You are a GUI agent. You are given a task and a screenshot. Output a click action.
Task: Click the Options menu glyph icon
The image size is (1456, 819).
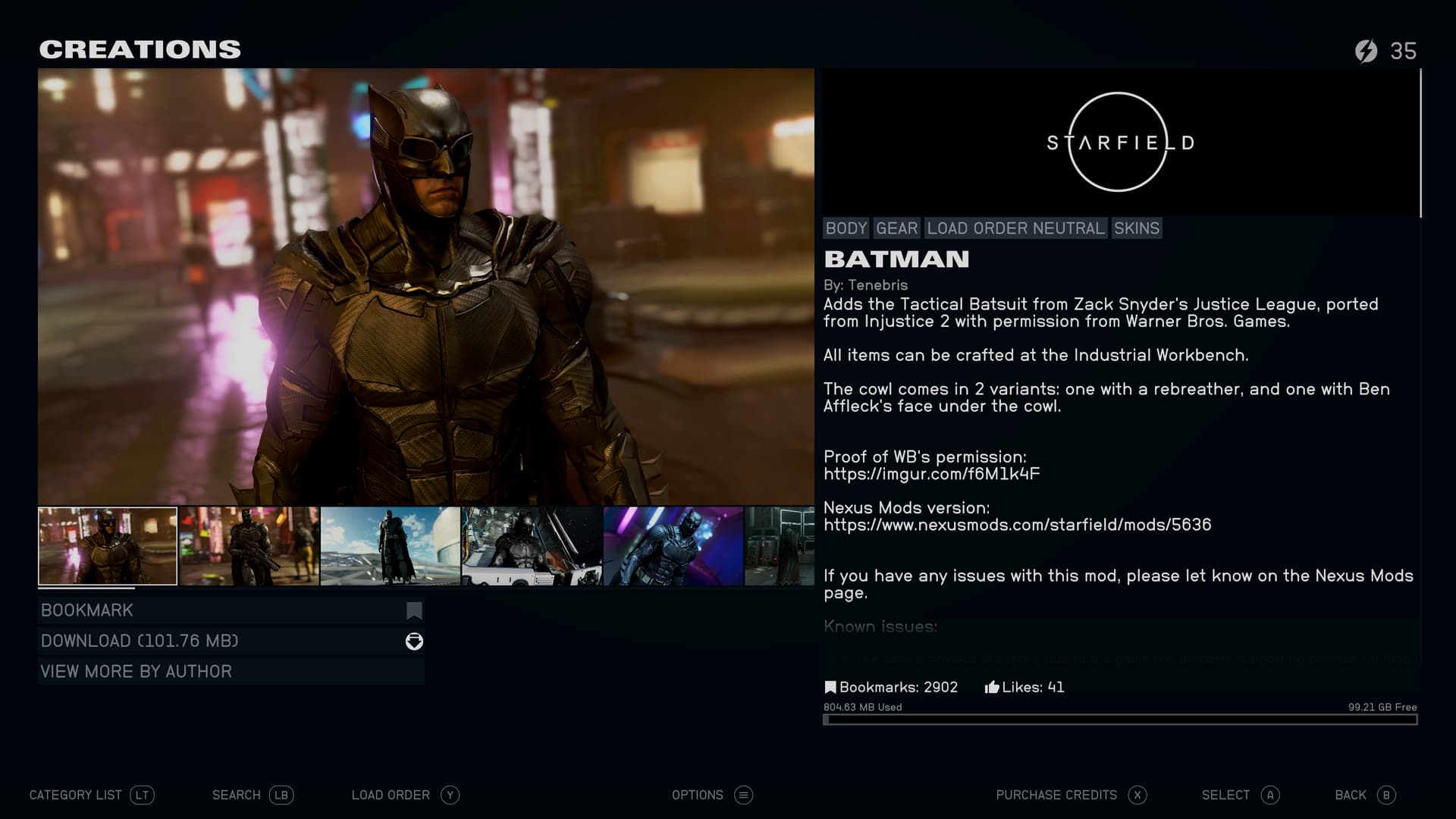(x=744, y=795)
